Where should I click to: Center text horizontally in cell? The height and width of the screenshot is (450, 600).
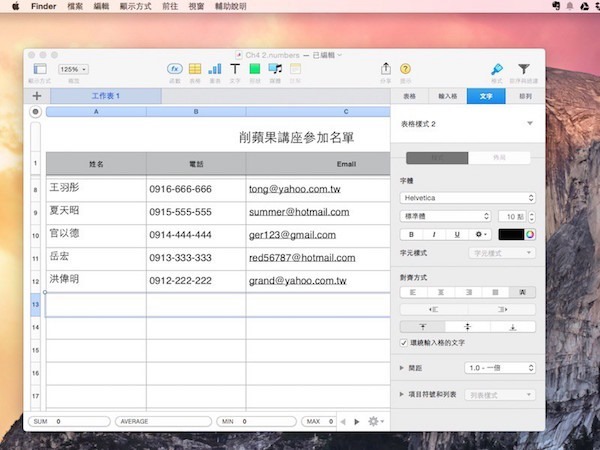click(x=441, y=292)
